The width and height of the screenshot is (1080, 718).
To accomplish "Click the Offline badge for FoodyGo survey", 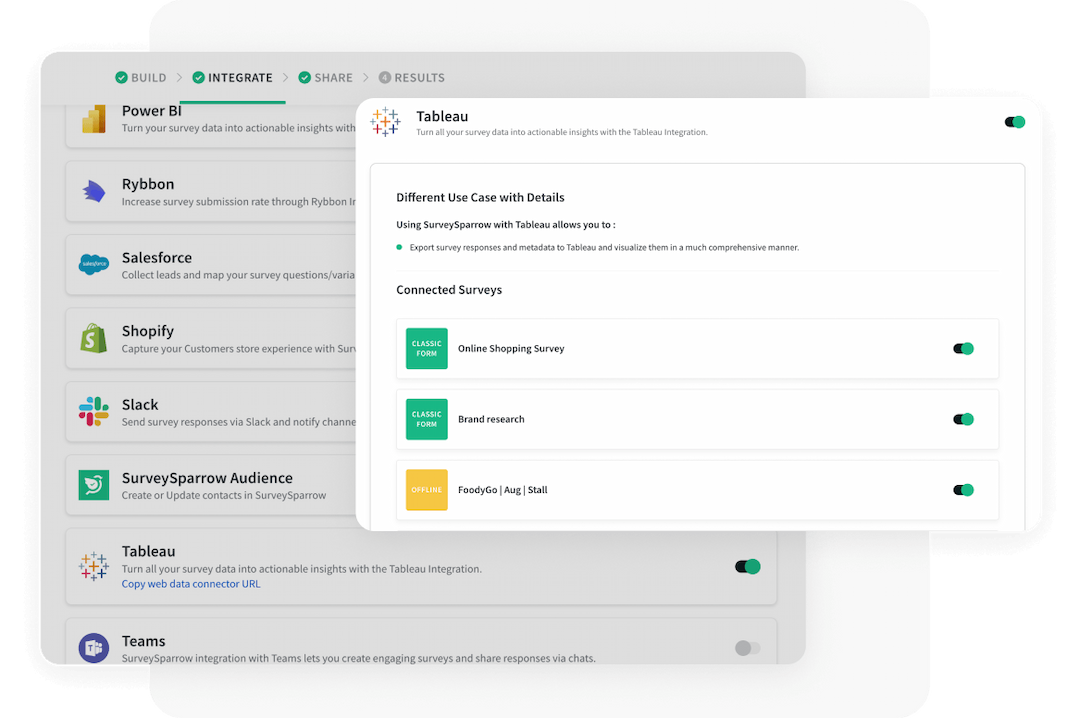I will pos(426,490).
